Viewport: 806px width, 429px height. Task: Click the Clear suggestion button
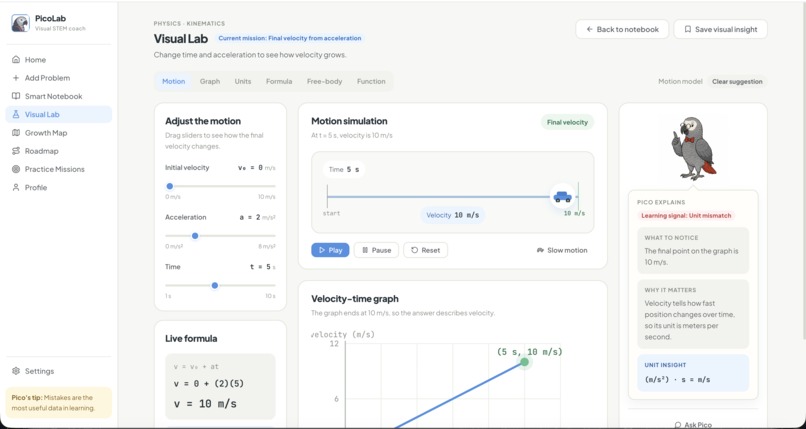(737, 81)
